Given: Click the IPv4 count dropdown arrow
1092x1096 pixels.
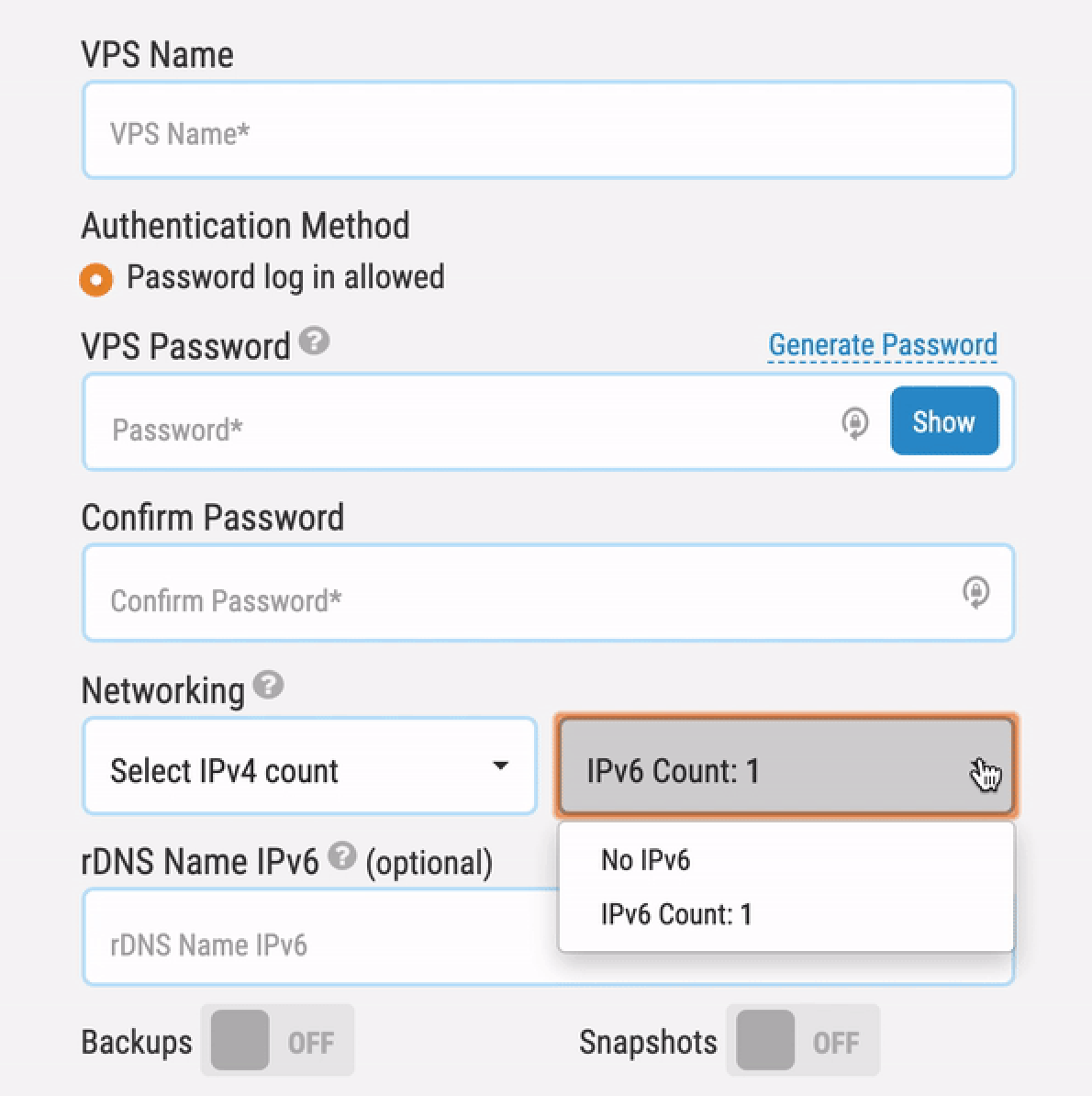Looking at the screenshot, I should (x=502, y=766).
